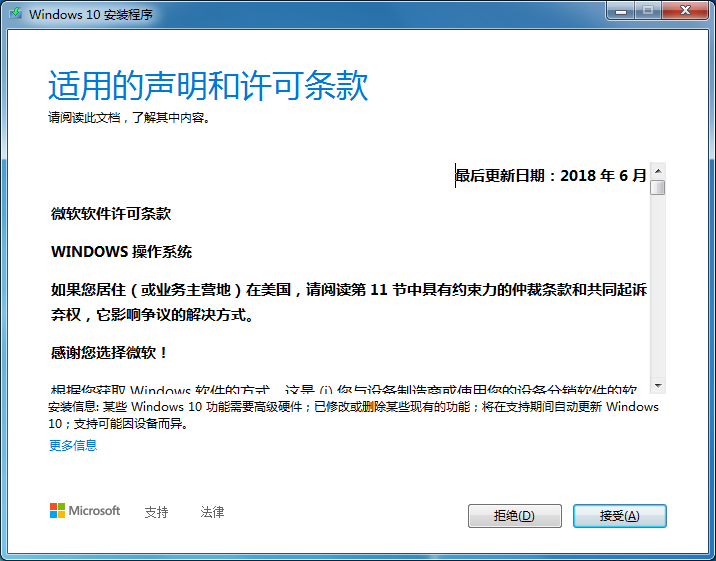The width and height of the screenshot is (716, 561).
Task: Click the 微软软件许可条款 line
Action: point(111,214)
